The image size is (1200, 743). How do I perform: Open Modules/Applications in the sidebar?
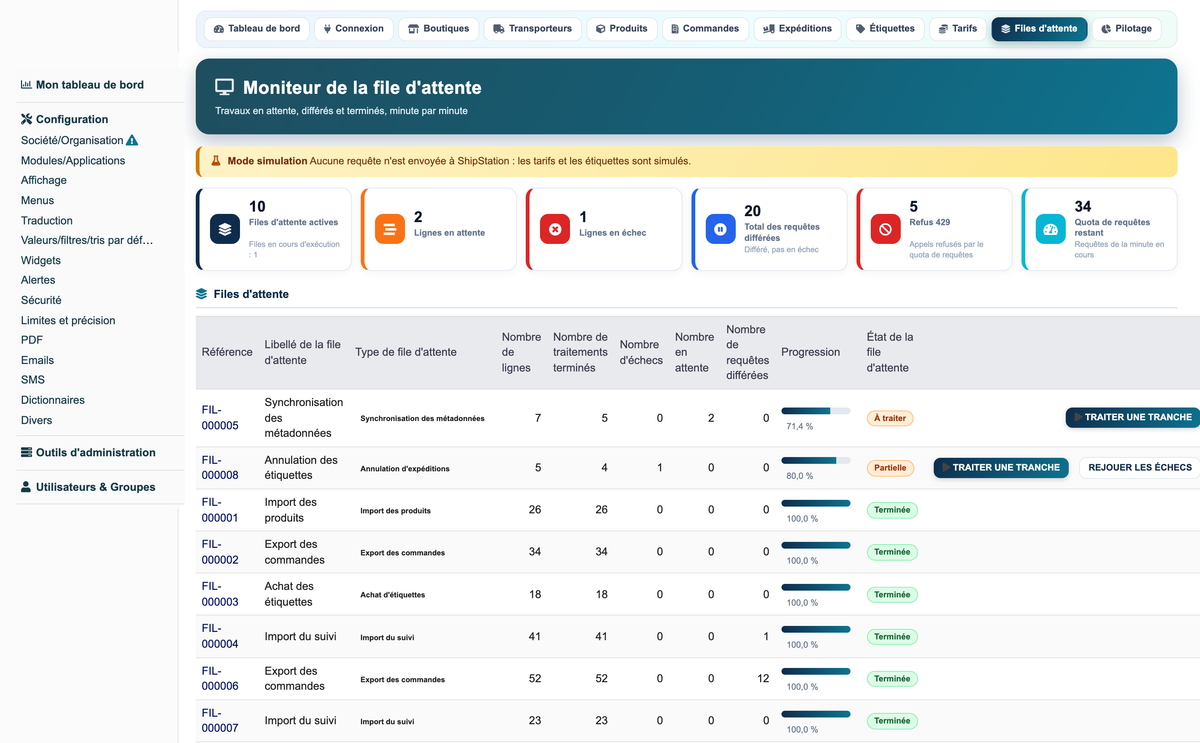pos(73,160)
